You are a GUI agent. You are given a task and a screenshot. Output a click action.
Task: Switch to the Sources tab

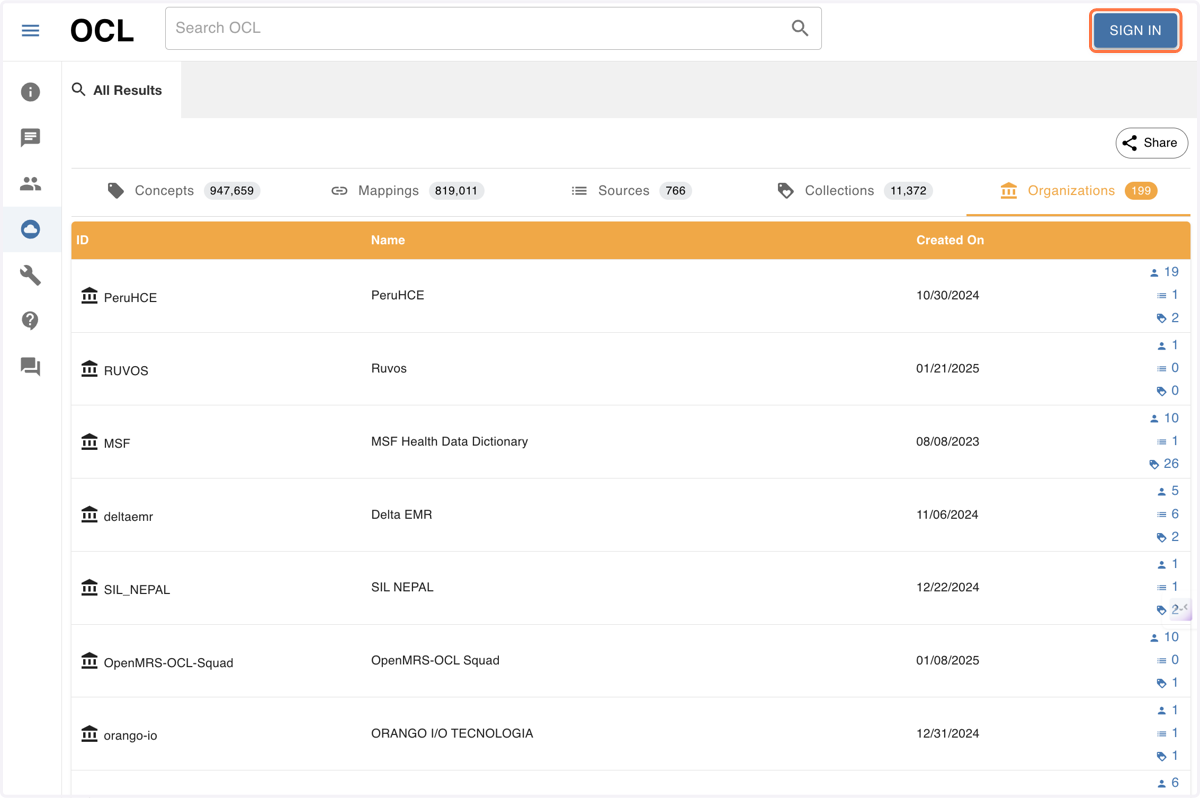click(631, 190)
